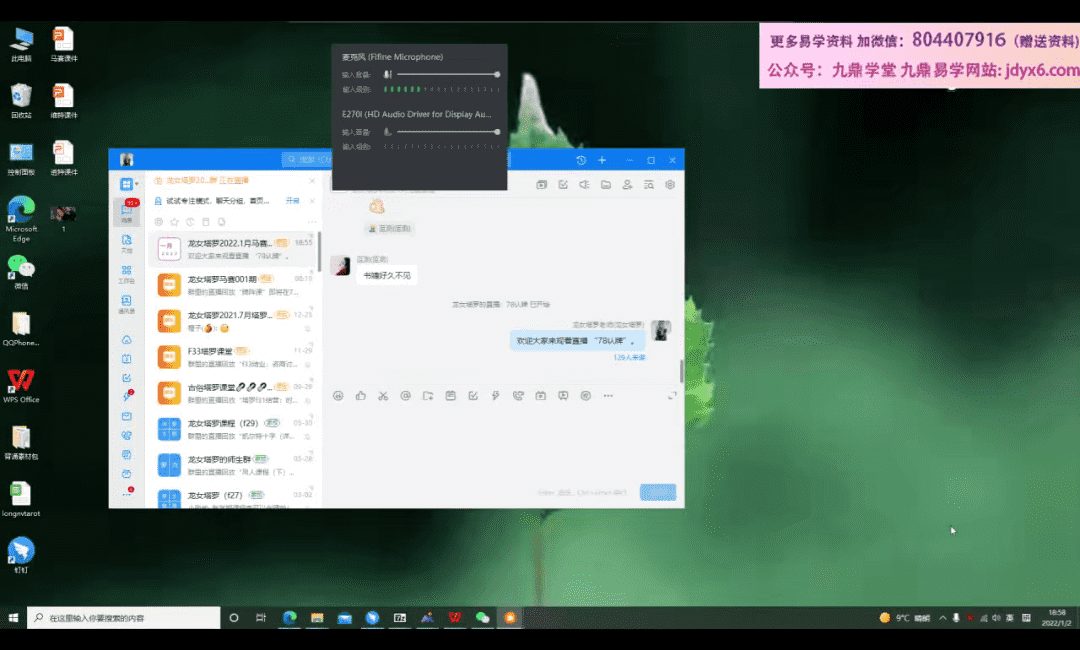Expand the chat input area

pyautogui.click(x=672, y=396)
